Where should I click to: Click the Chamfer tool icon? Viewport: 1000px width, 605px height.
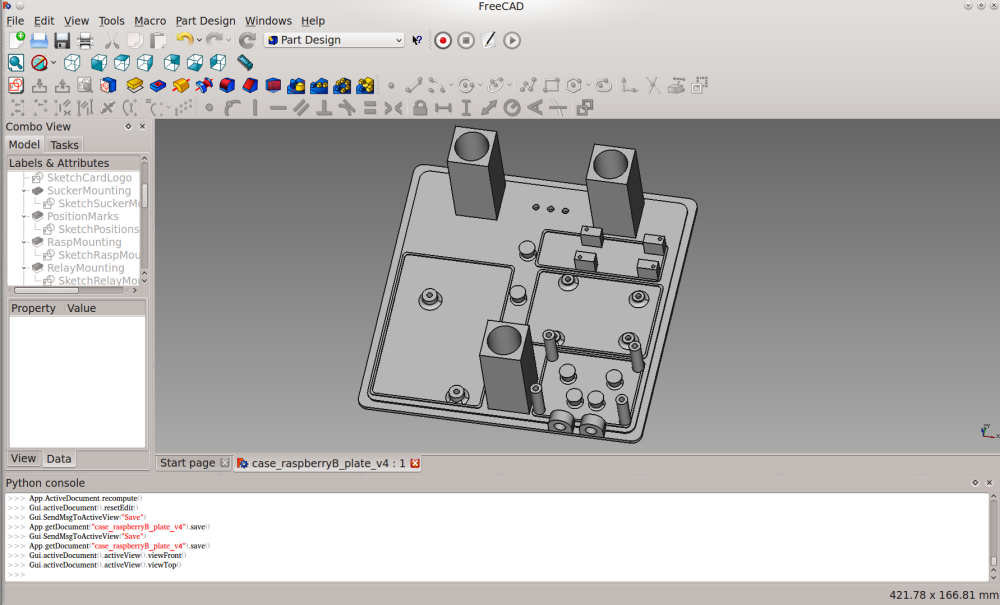[250, 85]
